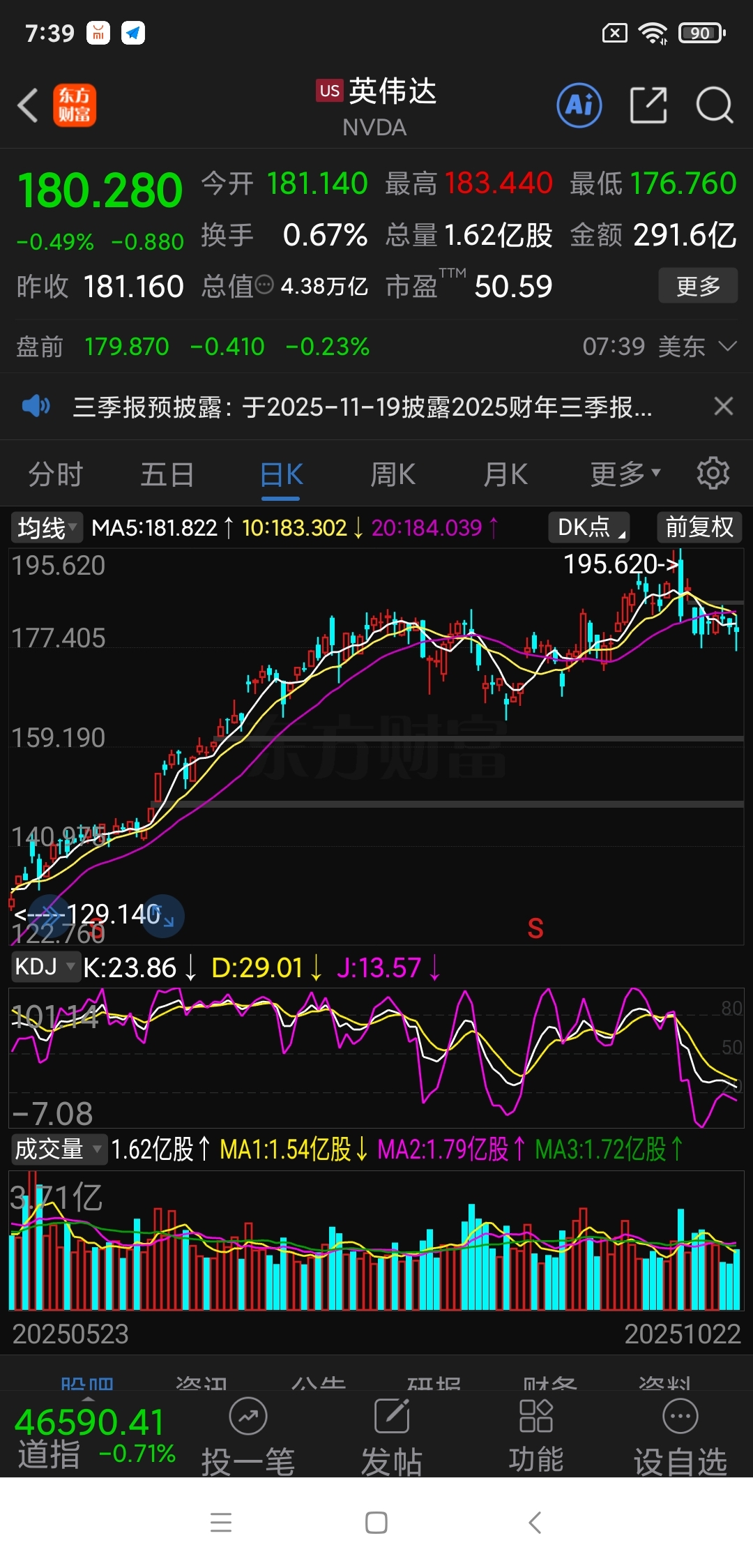The width and height of the screenshot is (753, 1568).
Task: Tap the MA5:181.822 value
Action: pos(155,527)
